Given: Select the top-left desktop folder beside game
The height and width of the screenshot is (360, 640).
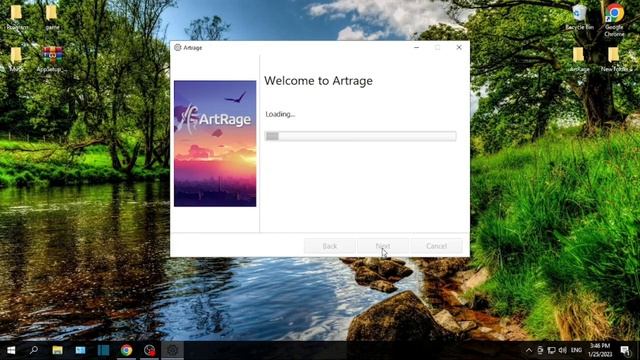Looking at the screenshot, I should [x=17, y=18].
